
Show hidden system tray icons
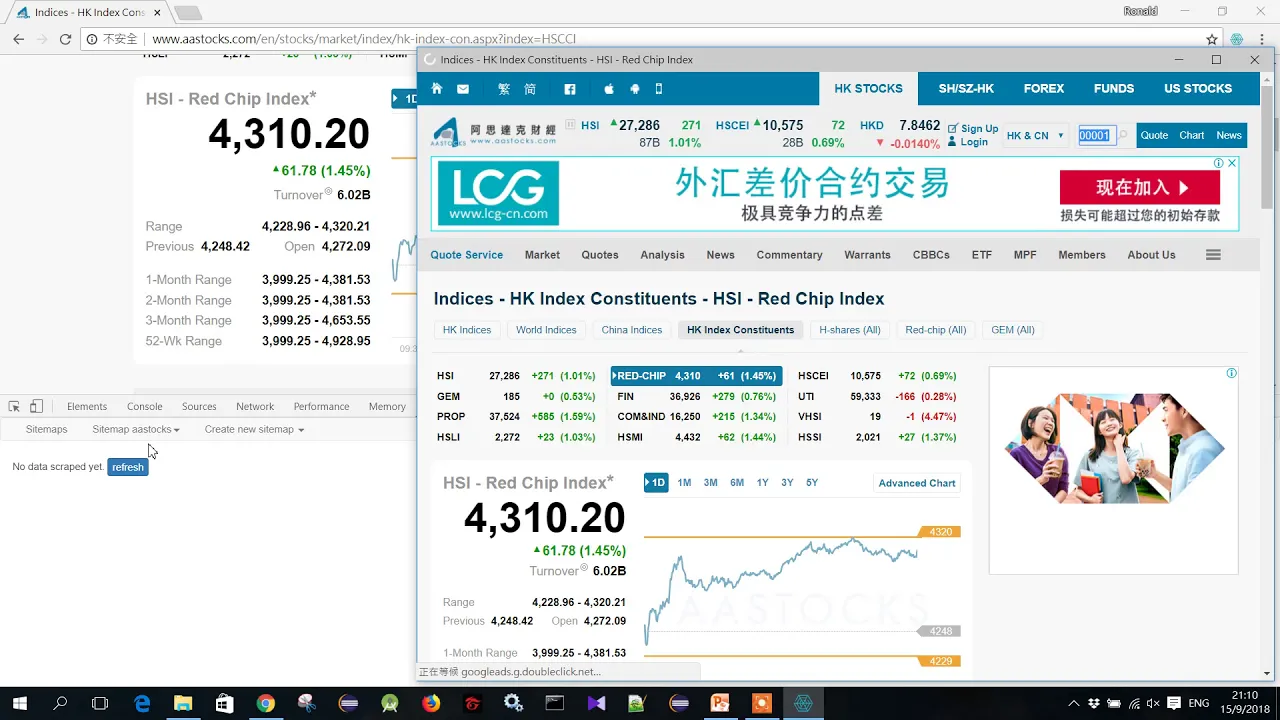pos(1074,703)
